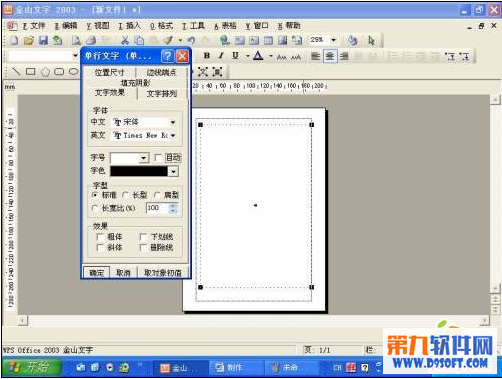Select the Rounded rectangle drawing tool
The height and width of the screenshot is (379, 502).
[x=59, y=71]
